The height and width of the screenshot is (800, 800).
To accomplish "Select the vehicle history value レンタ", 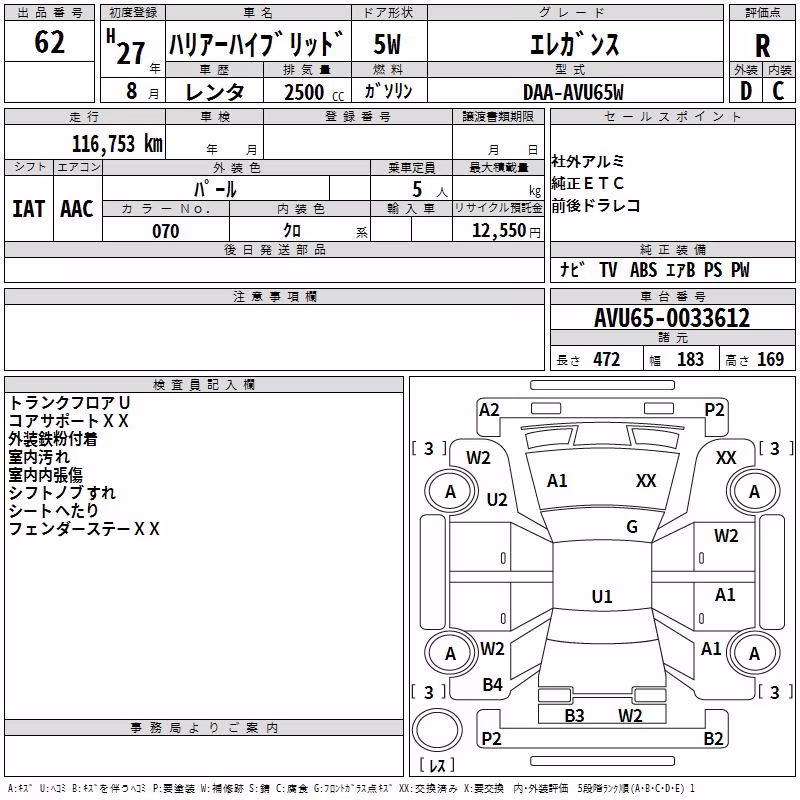I will (215, 92).
